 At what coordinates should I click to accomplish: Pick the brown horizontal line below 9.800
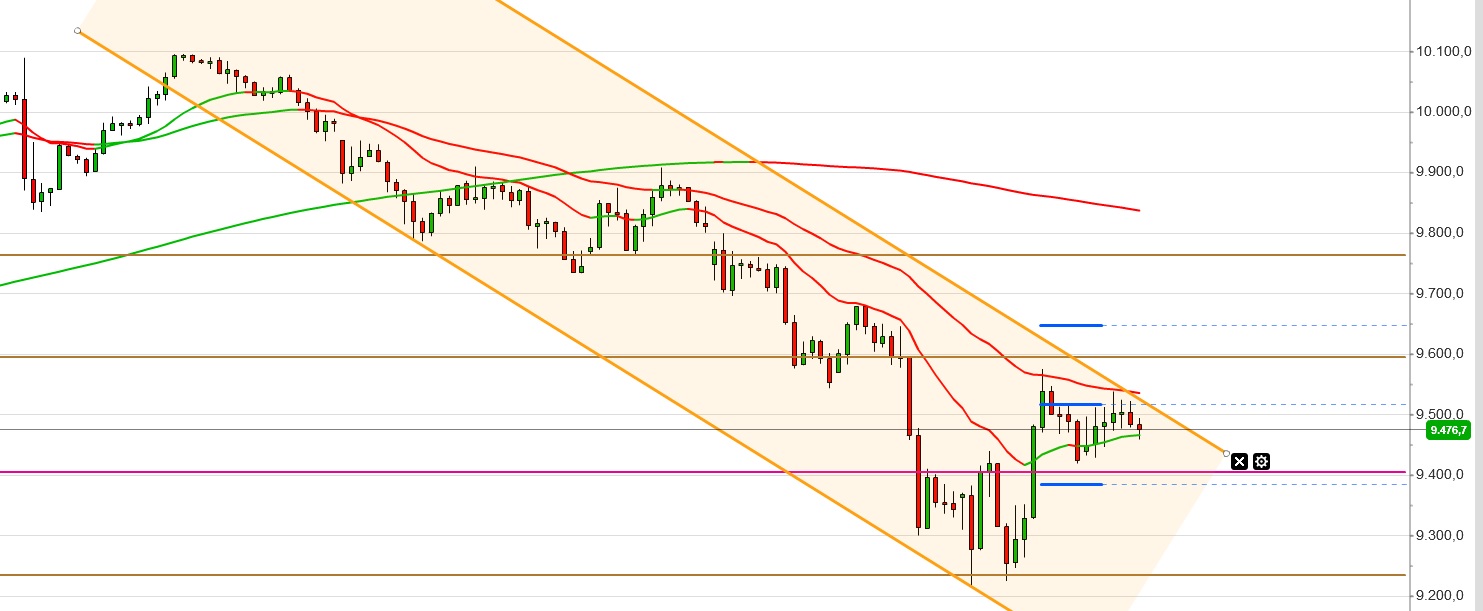[x=300, y=255]
